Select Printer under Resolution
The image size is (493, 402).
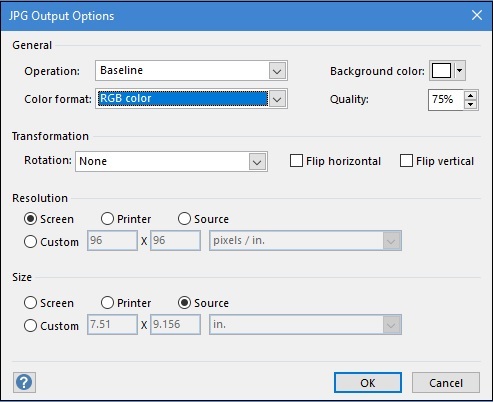(x=107, y=219)
